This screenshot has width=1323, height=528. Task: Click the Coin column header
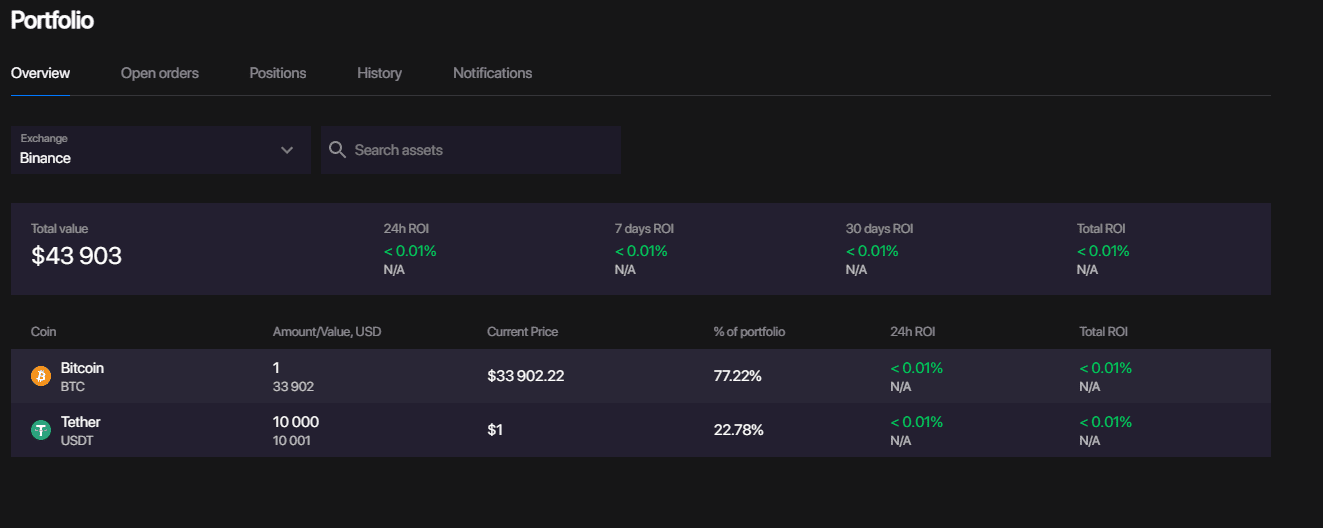point(44,332)
